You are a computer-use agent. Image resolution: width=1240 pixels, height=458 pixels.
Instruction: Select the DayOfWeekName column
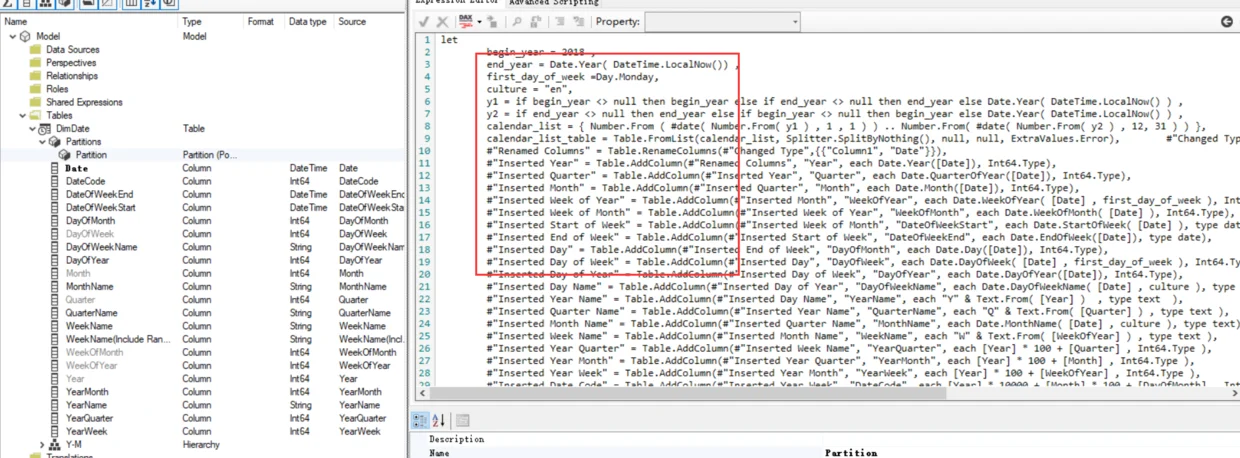point(101,247)
